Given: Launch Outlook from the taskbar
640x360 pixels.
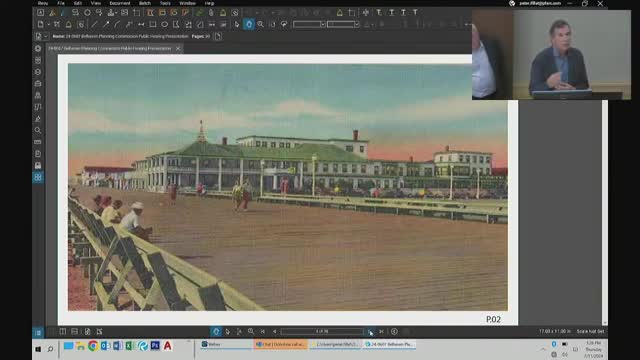Looking at the screenshot, I should pos(105,346).
